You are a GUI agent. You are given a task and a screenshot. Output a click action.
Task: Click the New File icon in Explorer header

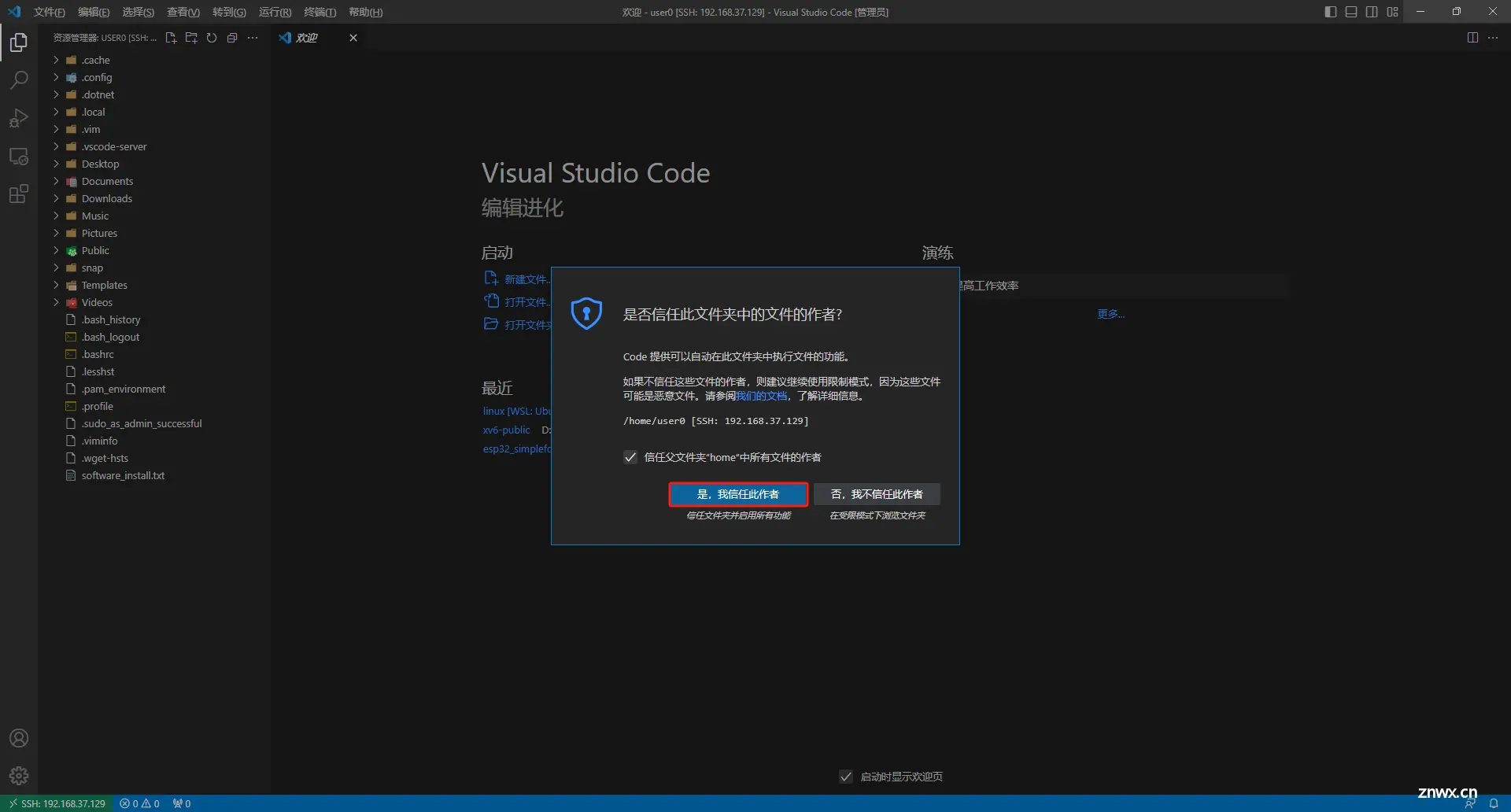coord(171,38)
